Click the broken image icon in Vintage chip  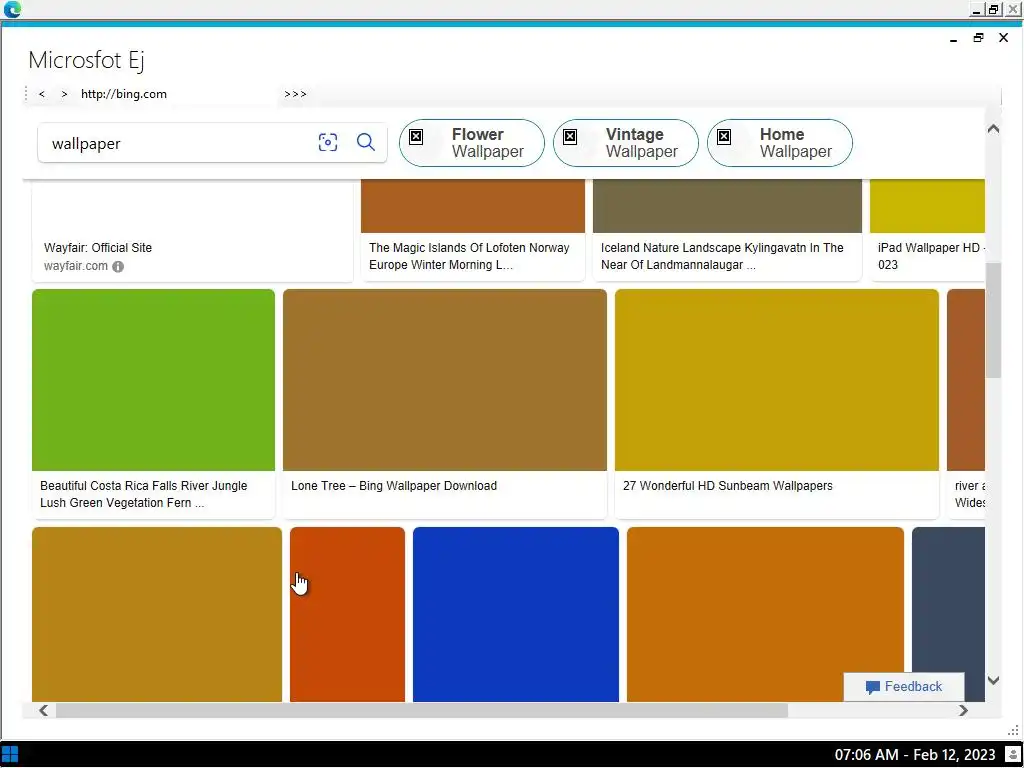point(570,136)
